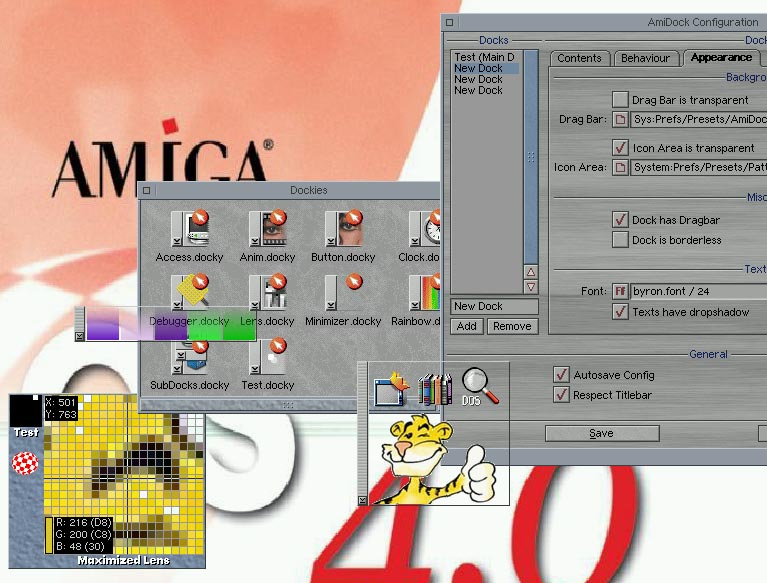Click the stacked books icon in the dock
The image size is (767, 583).
pos(435,389)
